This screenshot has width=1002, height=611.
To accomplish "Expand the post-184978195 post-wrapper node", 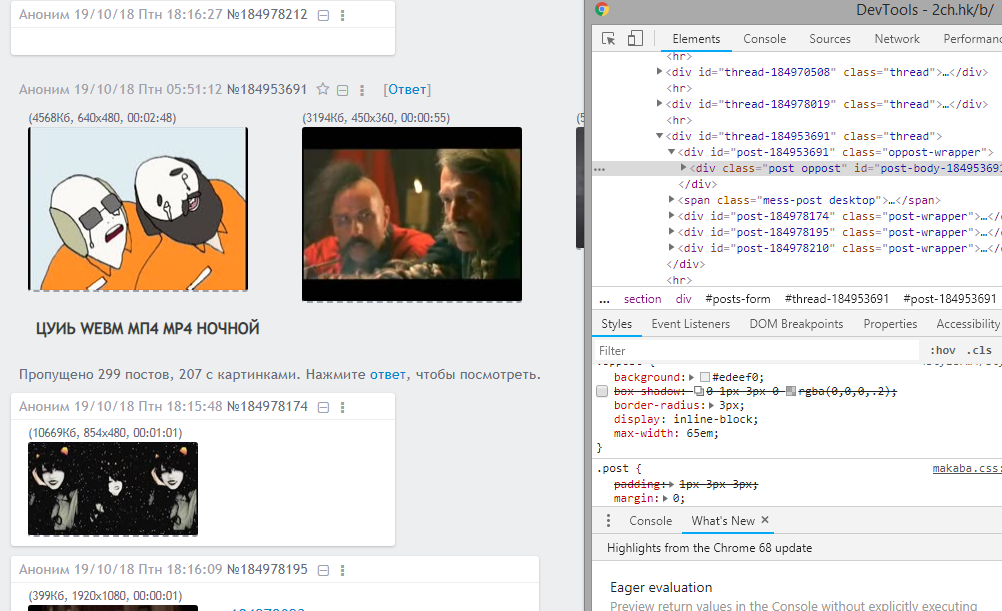I will (672, 231).
